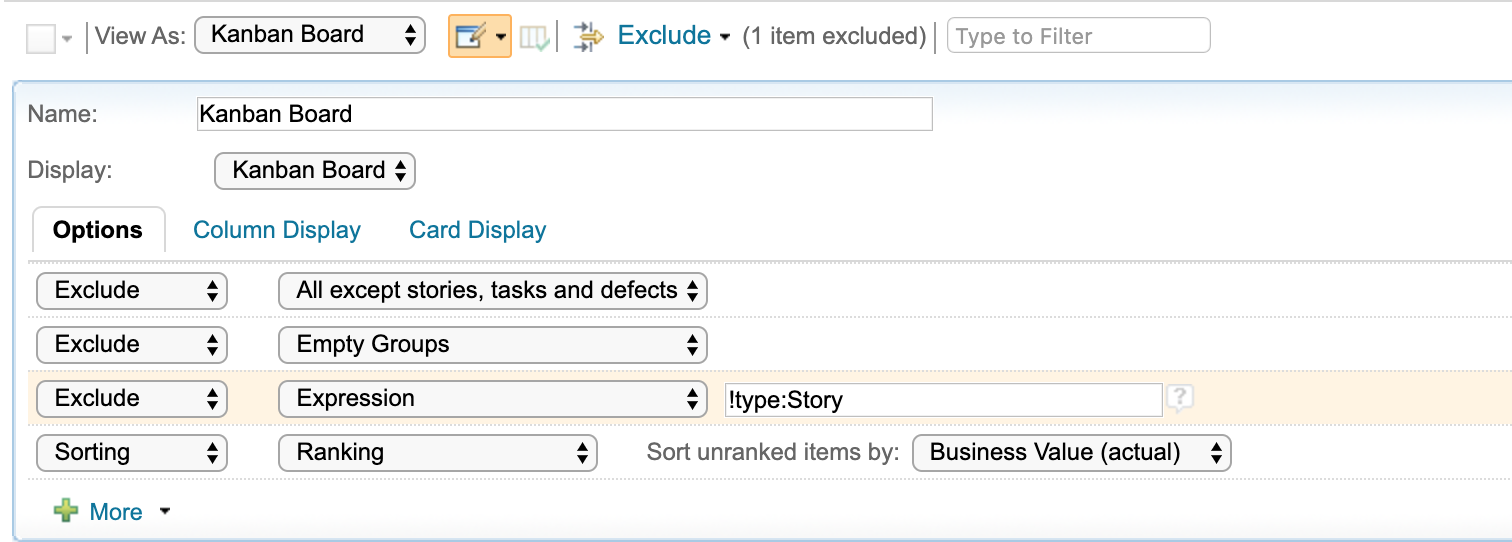Select the Options tab
Image resolution: width=1512 pixels, height=542 pixels.
pyautogui.click(x=98, y=230)
